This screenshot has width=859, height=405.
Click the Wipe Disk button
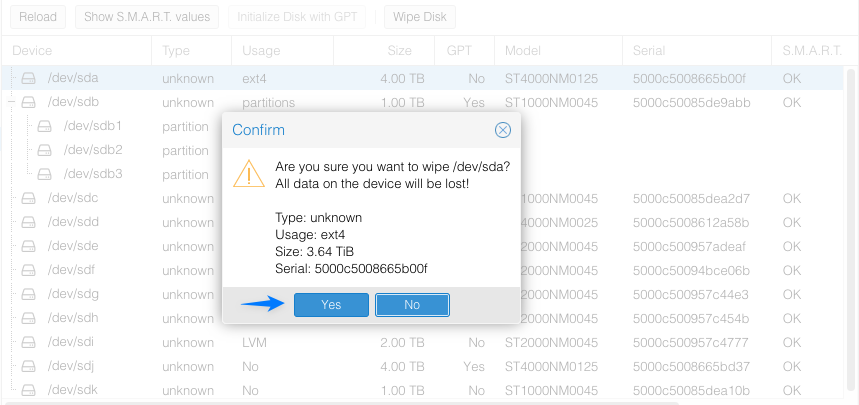pyautogui.click(x=420, y=17)
